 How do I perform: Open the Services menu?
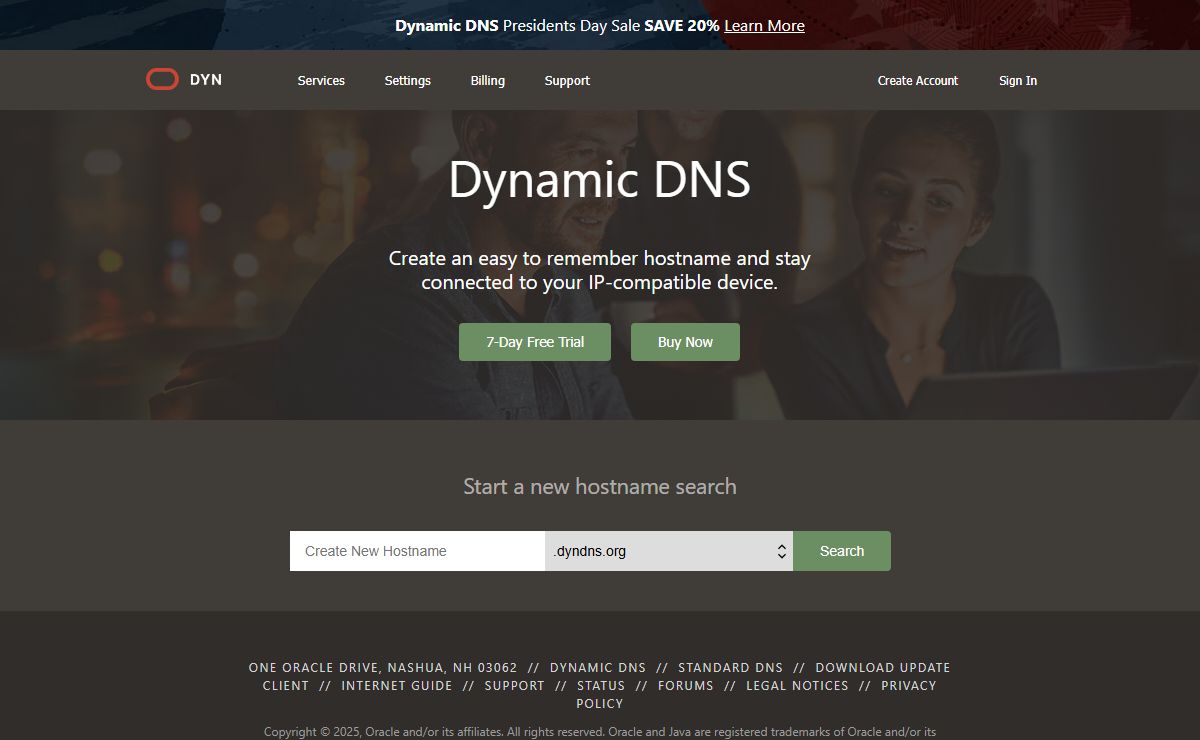(321, 81)
